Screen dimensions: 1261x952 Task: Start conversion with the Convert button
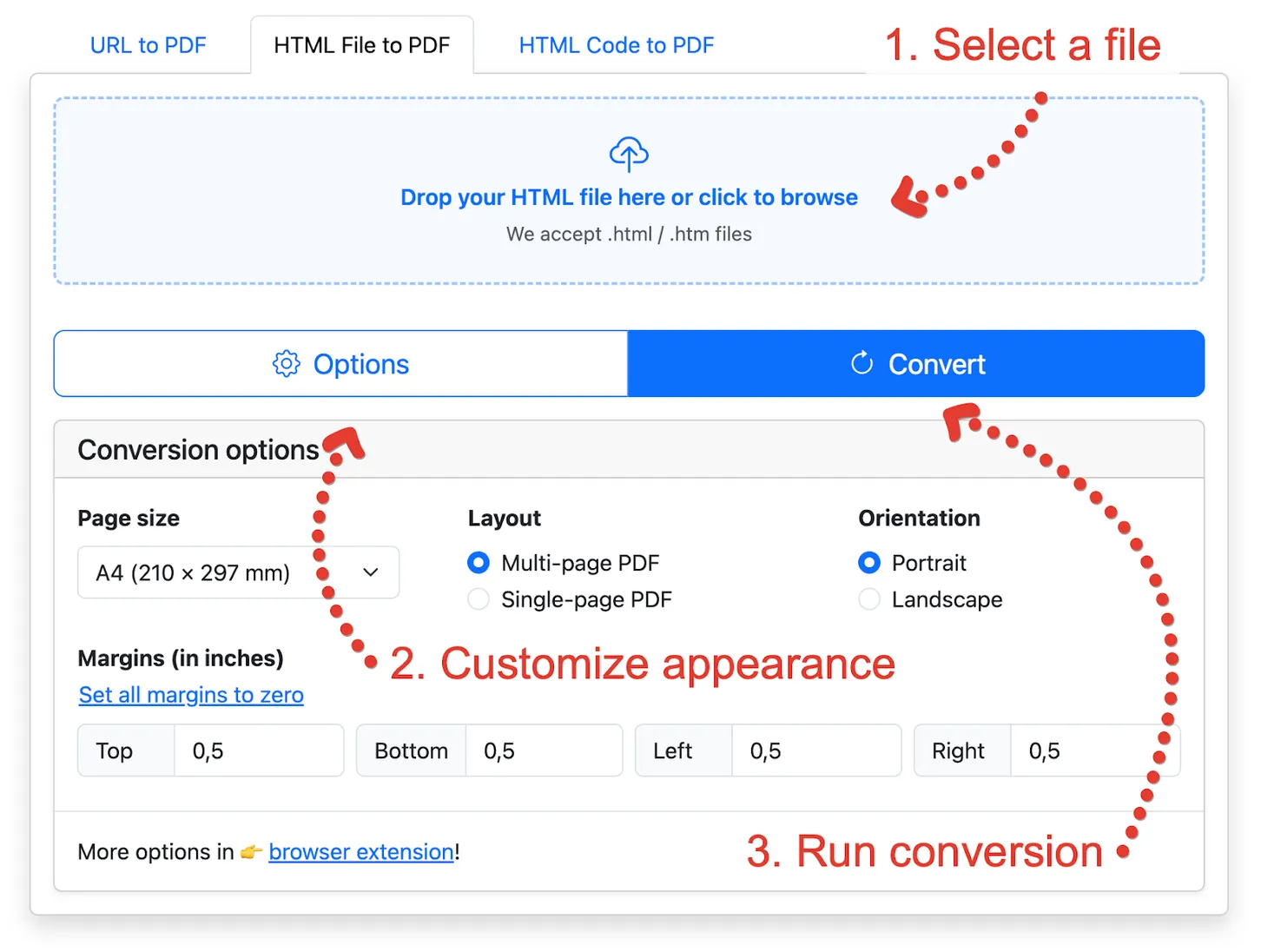[916, 364]
